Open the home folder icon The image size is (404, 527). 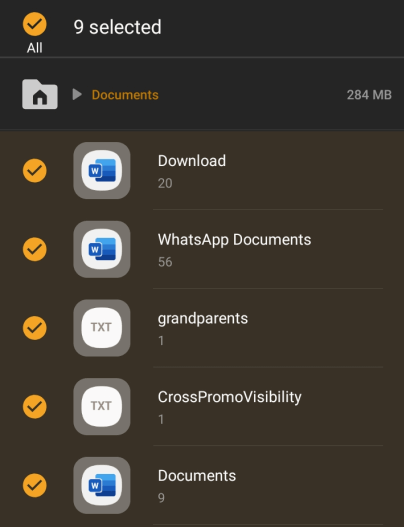pos(40,94)
